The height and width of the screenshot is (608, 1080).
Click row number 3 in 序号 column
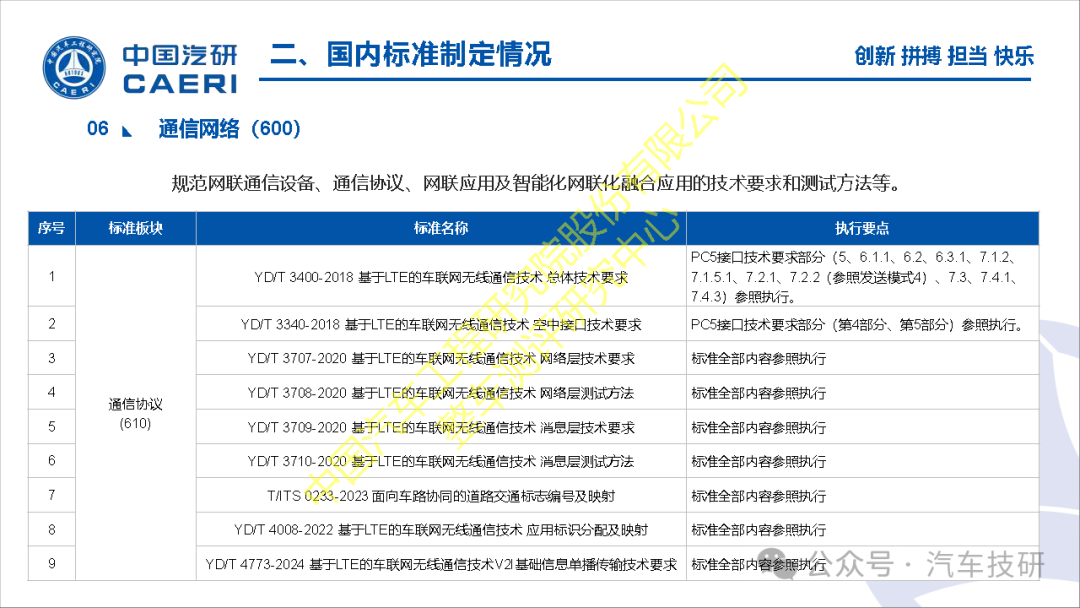[52, 358]
